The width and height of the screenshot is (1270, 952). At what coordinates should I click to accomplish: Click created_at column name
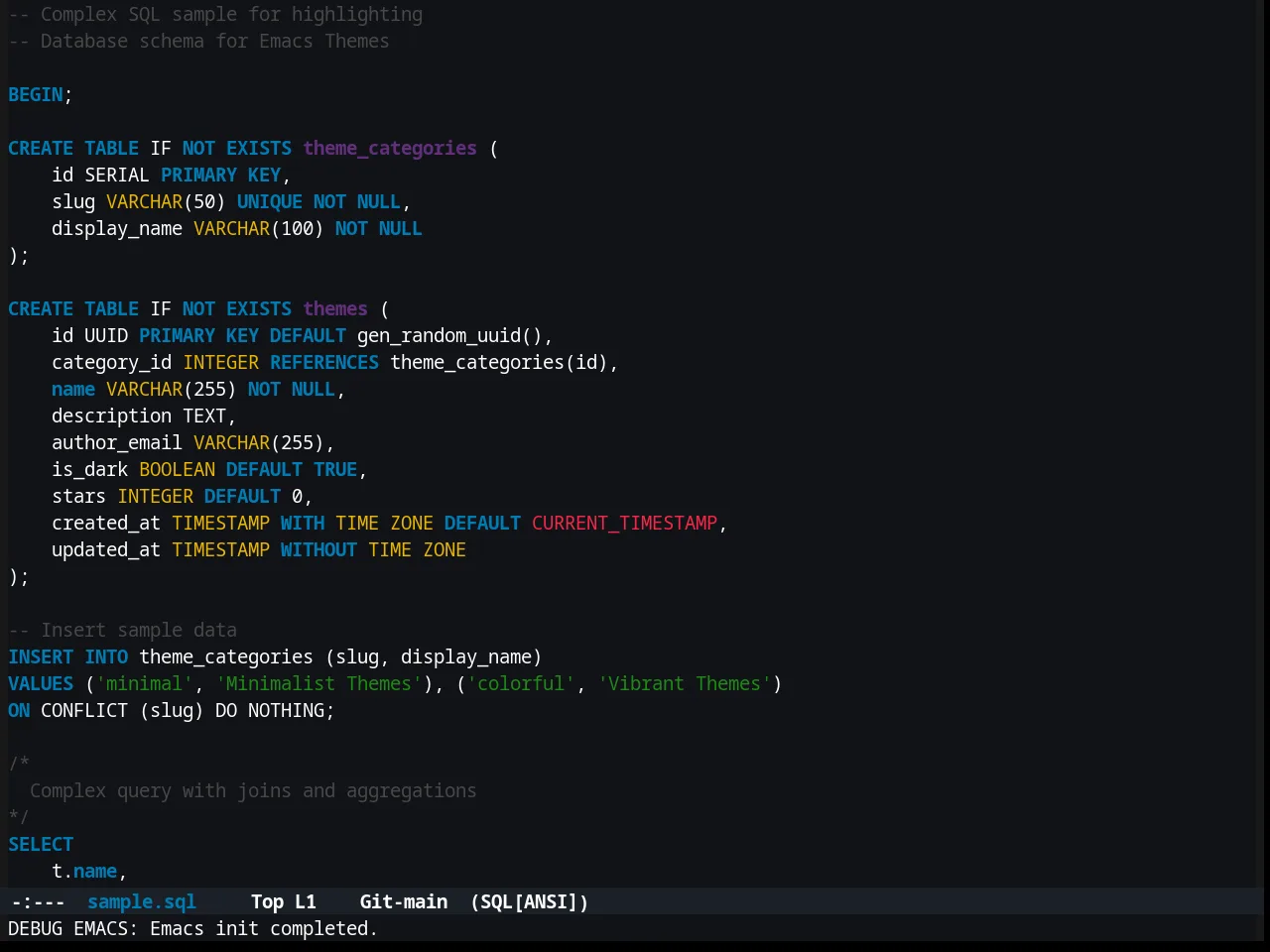[106, 523]
